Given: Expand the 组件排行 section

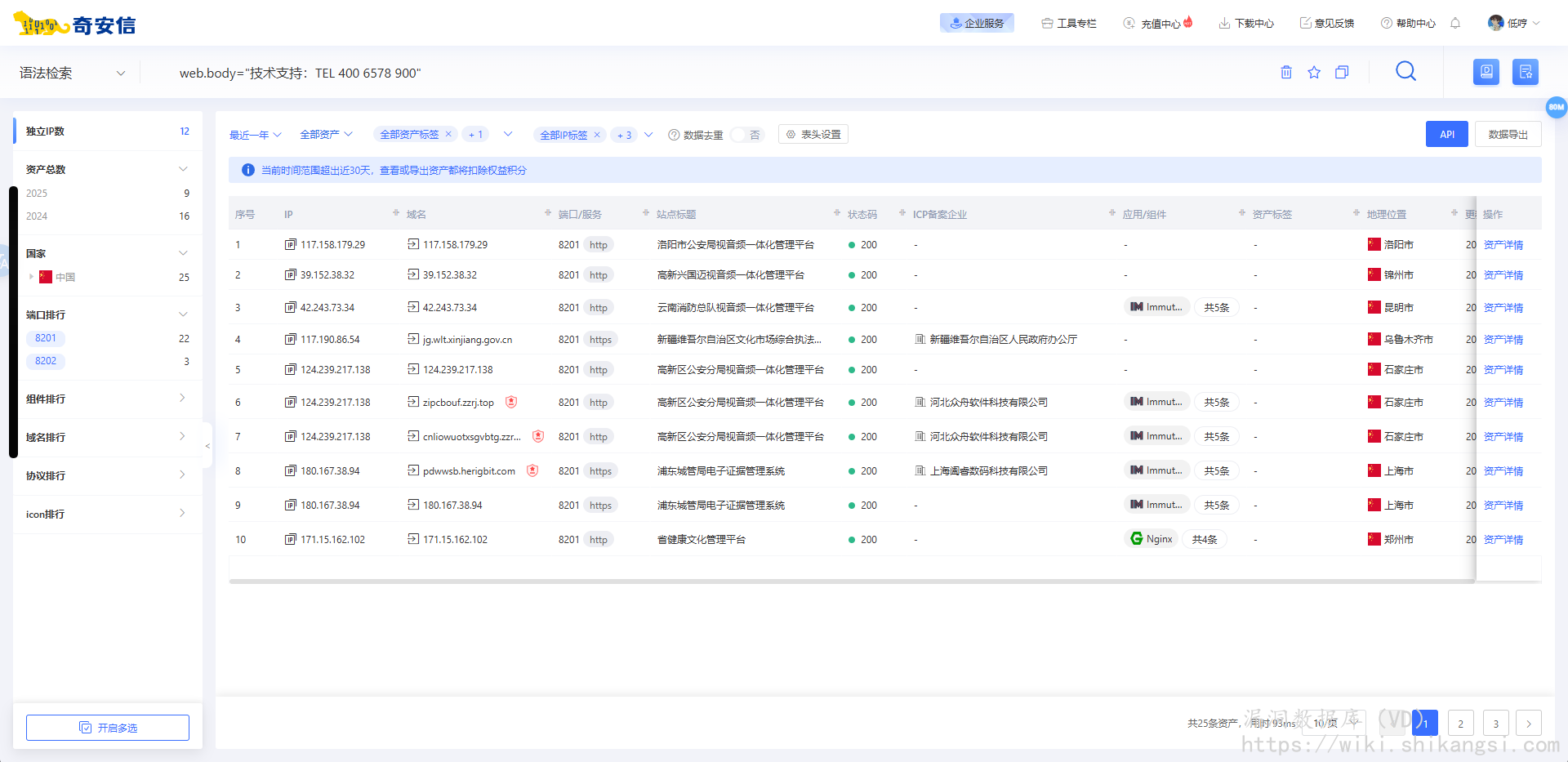Looking at the screenshot, I should [182, 398].
